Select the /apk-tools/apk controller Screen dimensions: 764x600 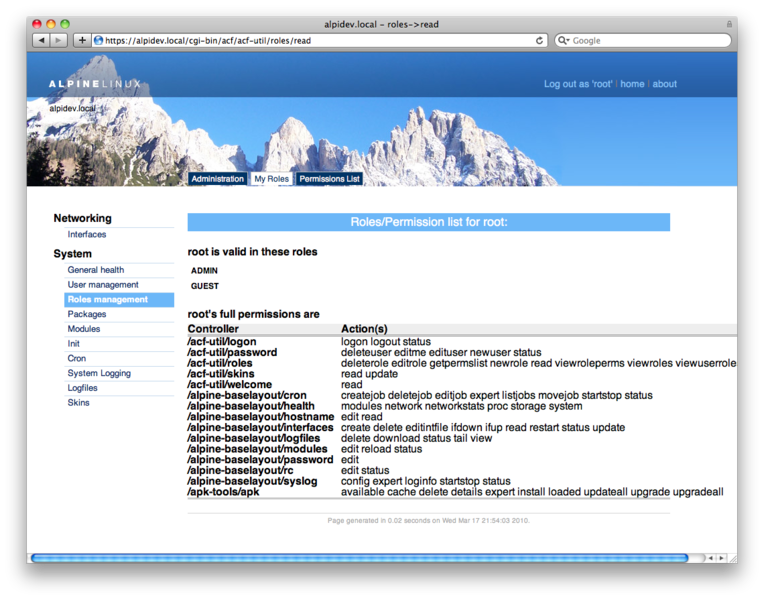click(x=223, y=492)
